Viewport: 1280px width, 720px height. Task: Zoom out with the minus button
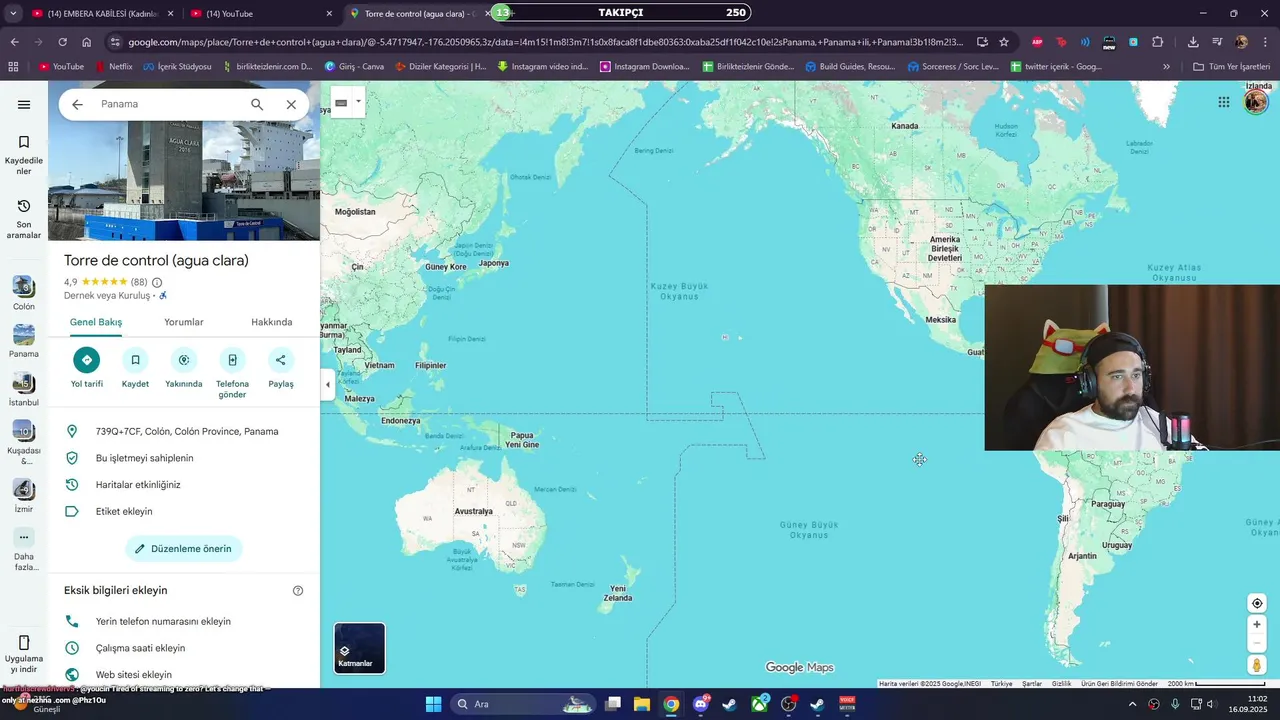coord(1257,643)
